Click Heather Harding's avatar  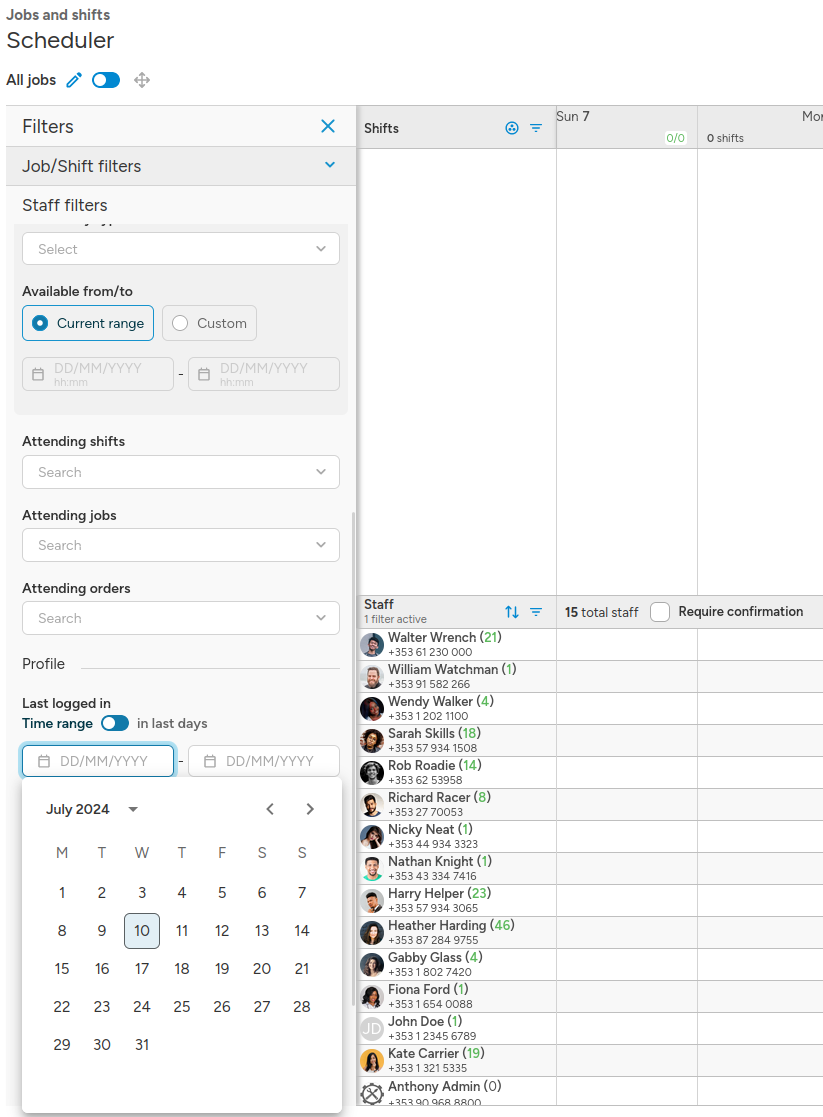coord(372,933)
